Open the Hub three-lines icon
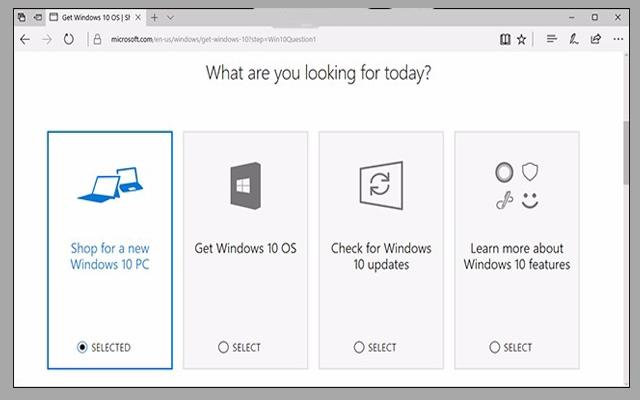Screen dimensions: 640x400 point(552,39)
